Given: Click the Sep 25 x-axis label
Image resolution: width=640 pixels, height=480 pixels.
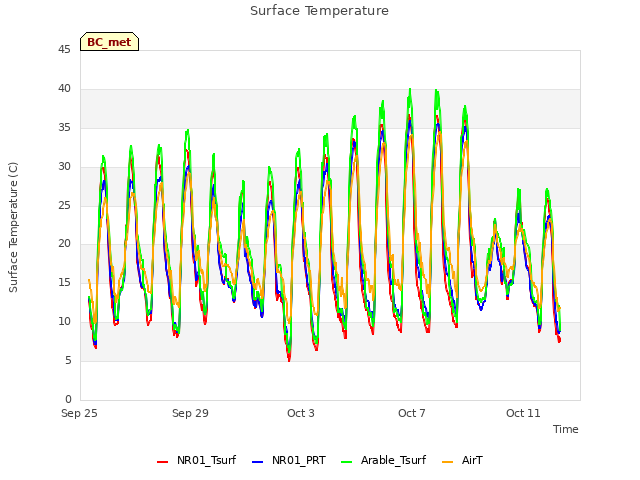Looking at the screenshot, I should (79, 413).
